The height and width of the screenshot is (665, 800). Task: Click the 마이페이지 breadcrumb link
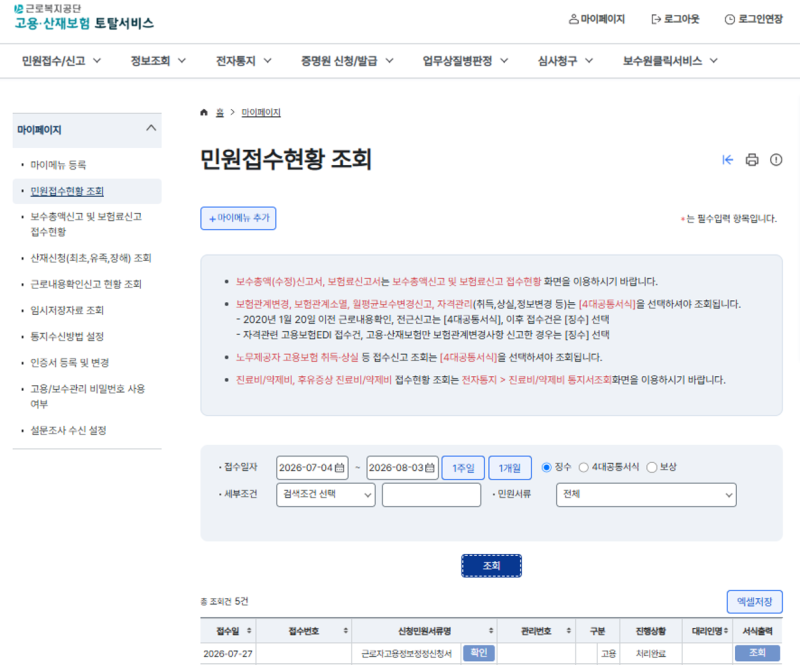click(x=261, y=112)
